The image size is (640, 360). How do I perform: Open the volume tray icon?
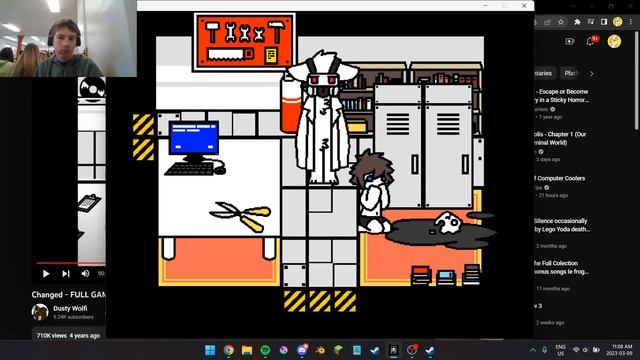click(x=585, y=350)
